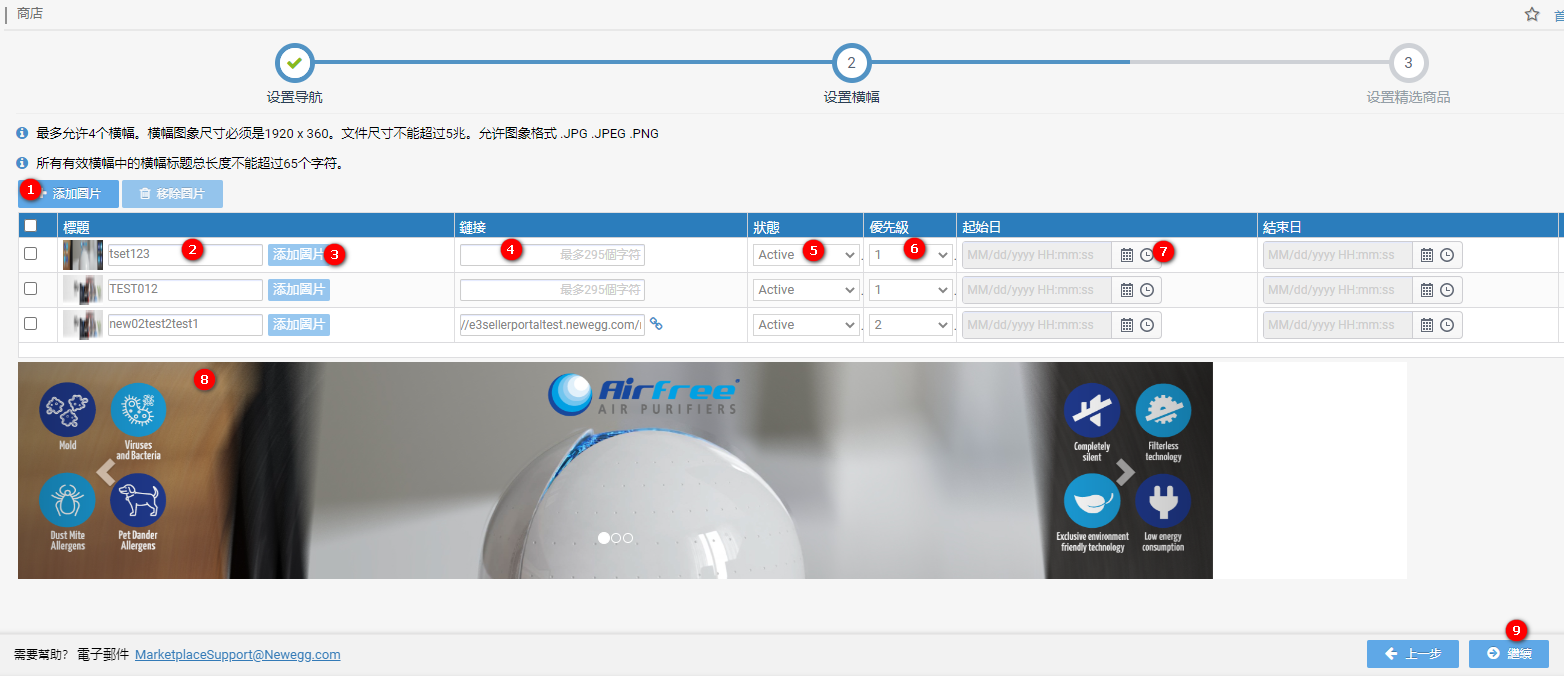The width and height of the screenshot is (1564, 676).
Task: Check the new02test2test1 row checkbox
Action: [x=30, y=324]
